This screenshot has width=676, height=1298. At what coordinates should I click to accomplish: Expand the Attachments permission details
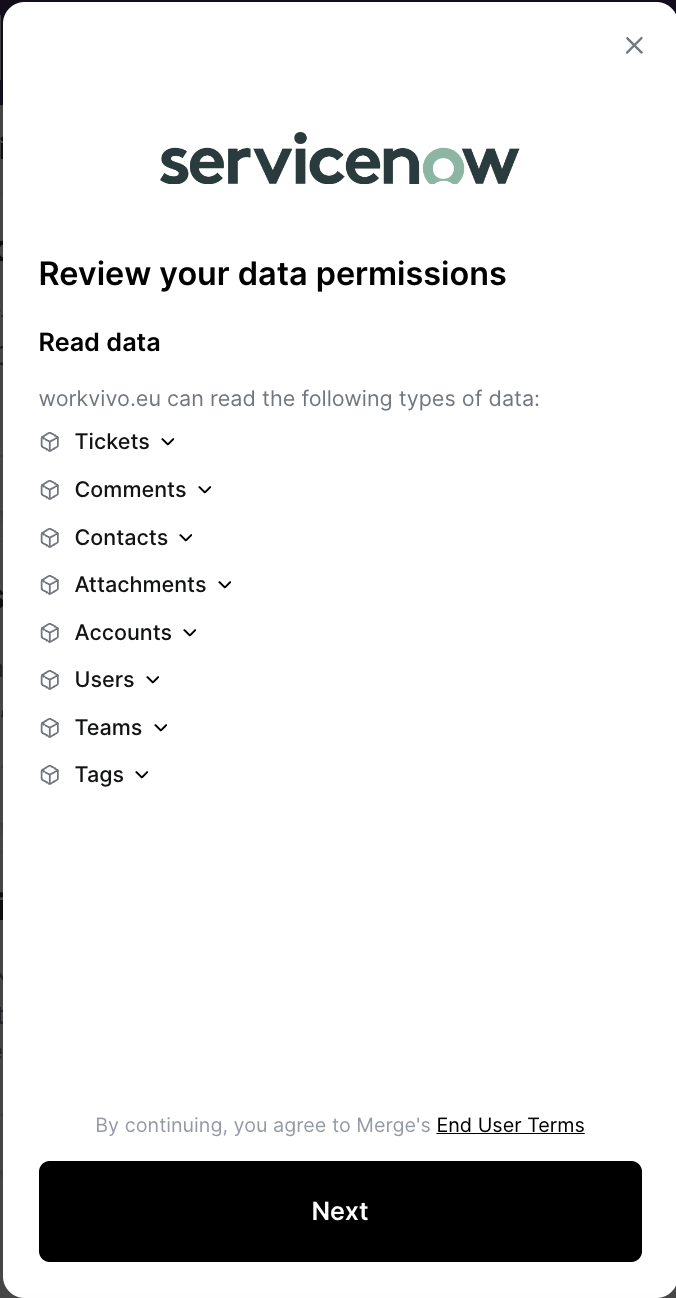click(224, 584)
